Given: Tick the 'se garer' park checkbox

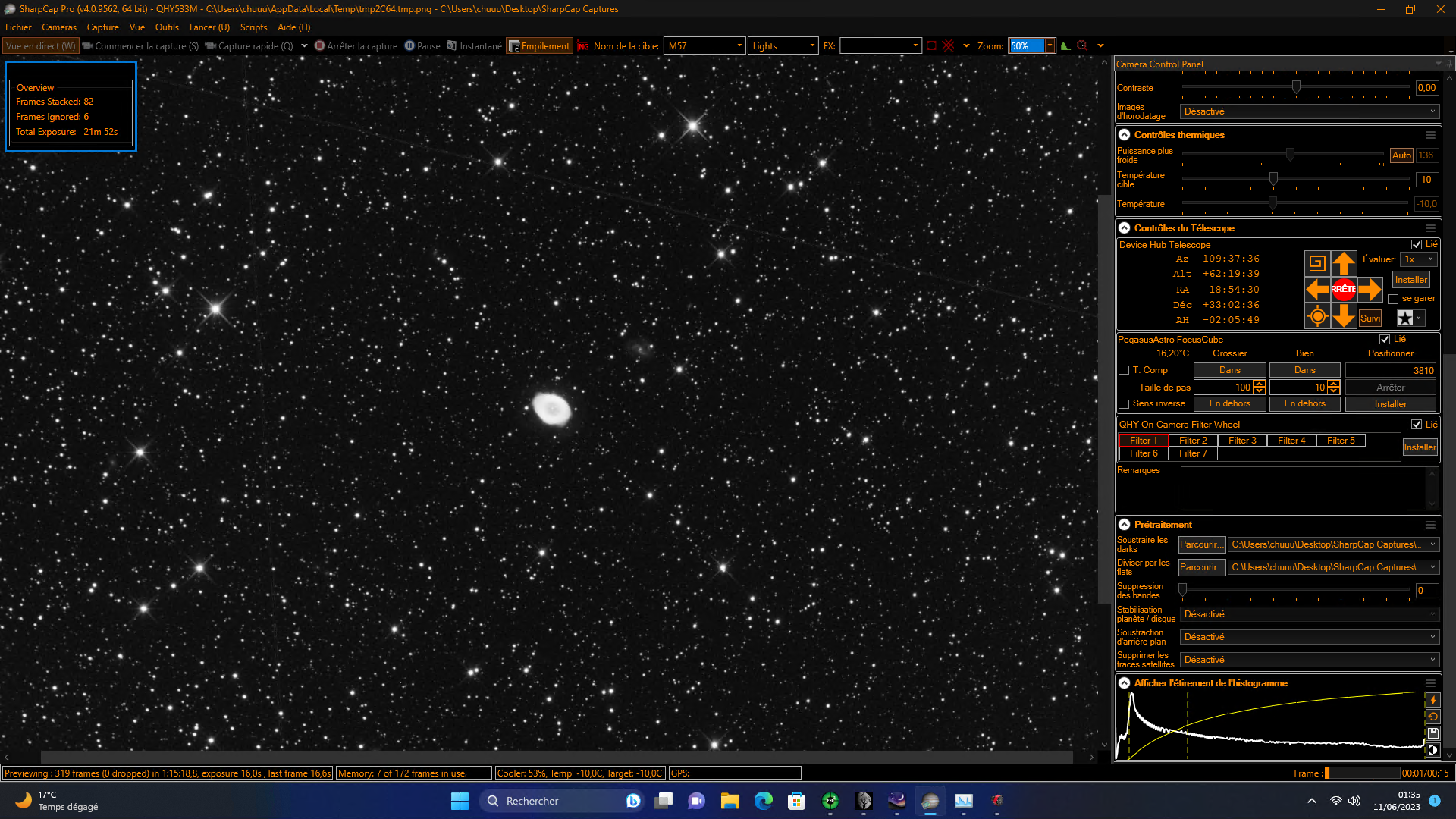Looking at the screenshot, I should click(x=1393, y=299).
